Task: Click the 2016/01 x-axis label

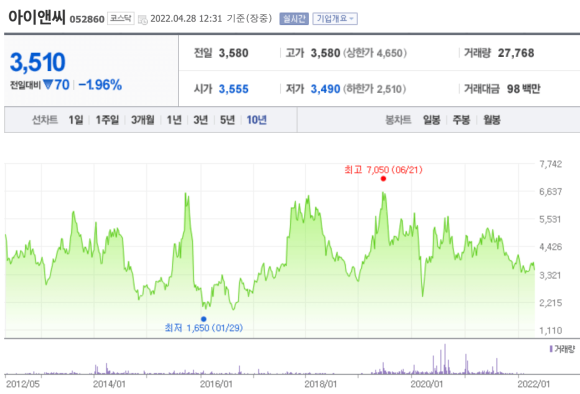Action: tap(216, 384)
